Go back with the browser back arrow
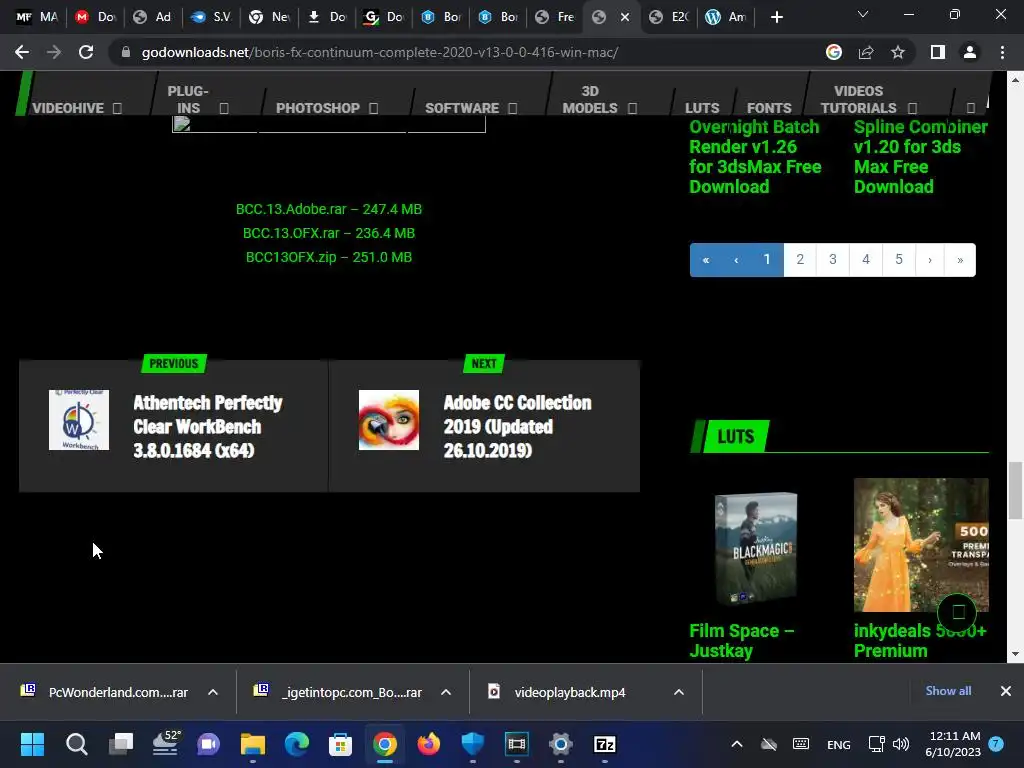 (22, 52)
